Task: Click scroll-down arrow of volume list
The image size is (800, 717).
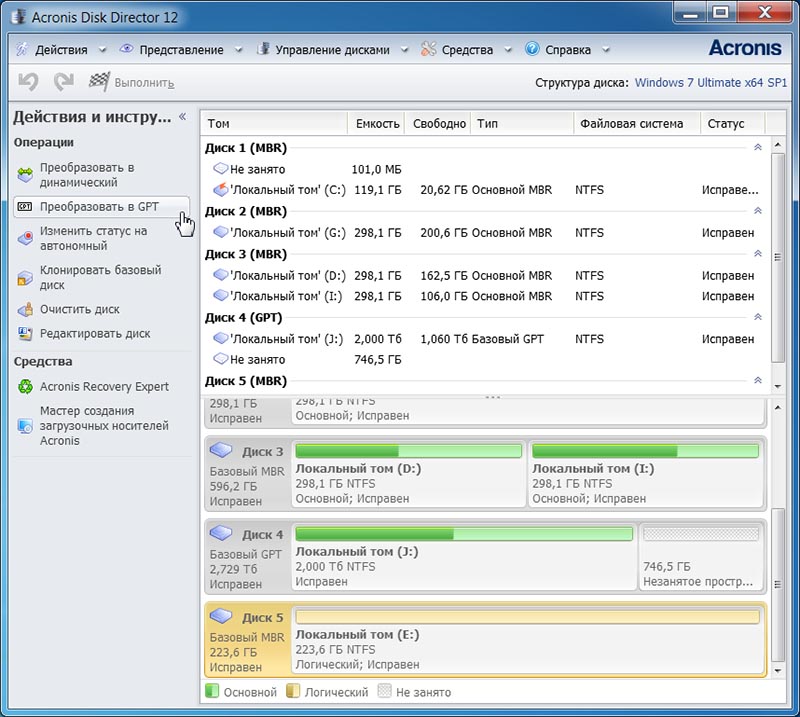Action: (778, 386)
